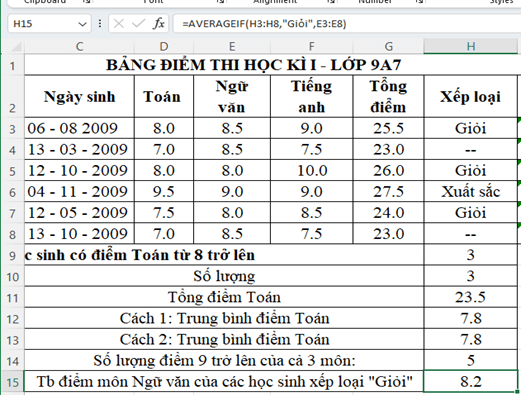Click the "Giỏi" cell in row 7
521x395 pixels.
tap(470, 213)
